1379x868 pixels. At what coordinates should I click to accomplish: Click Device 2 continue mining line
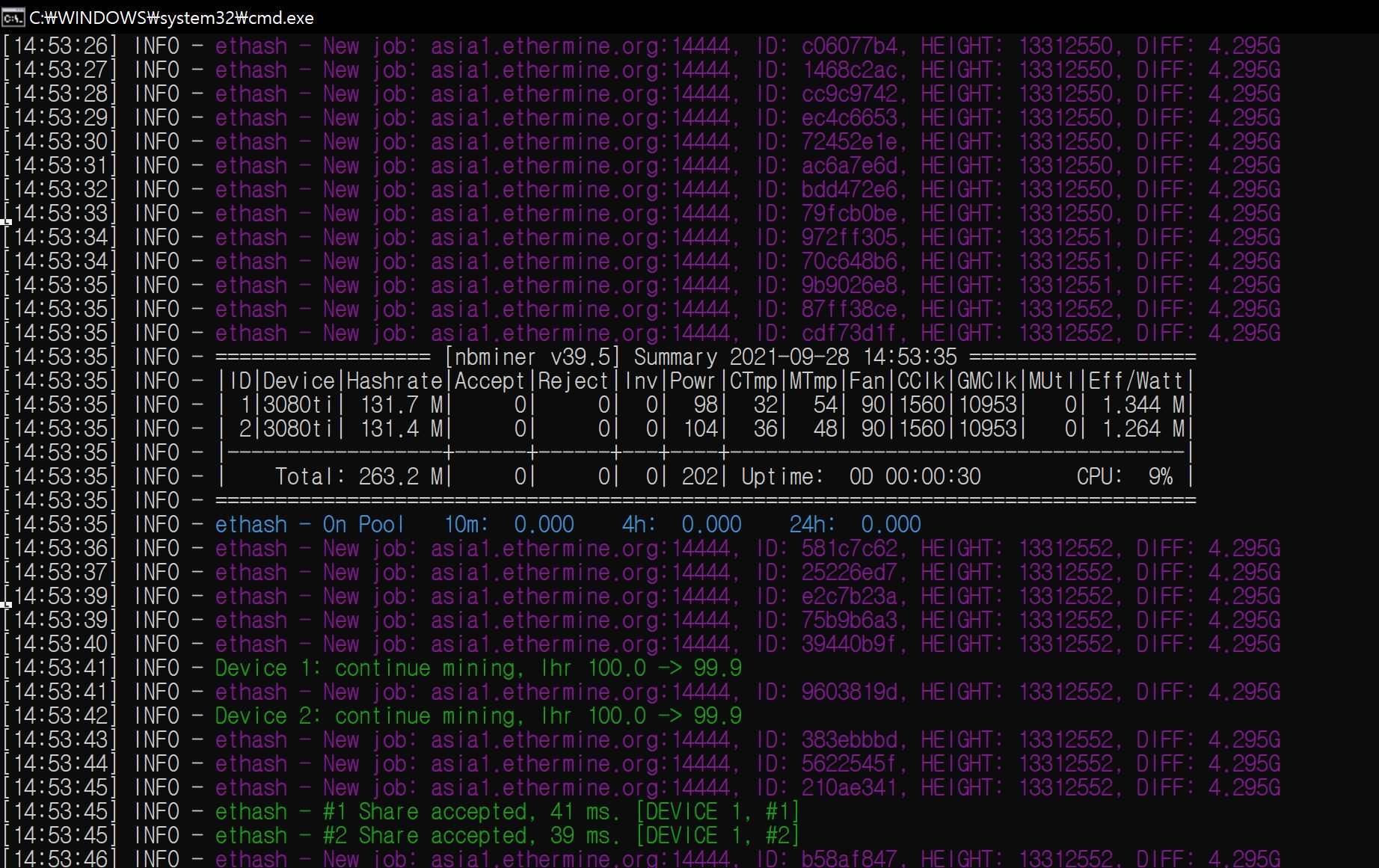coord(479,716)
